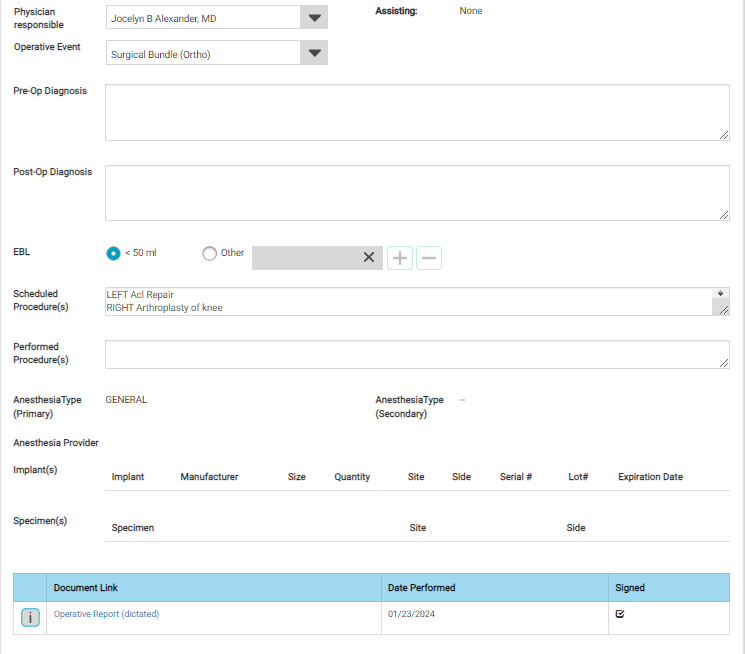Image resolution: width=745 pixels, height=654 pixels.
Task: Sort by the Document Link column header
Action: (x=86, y=588)
